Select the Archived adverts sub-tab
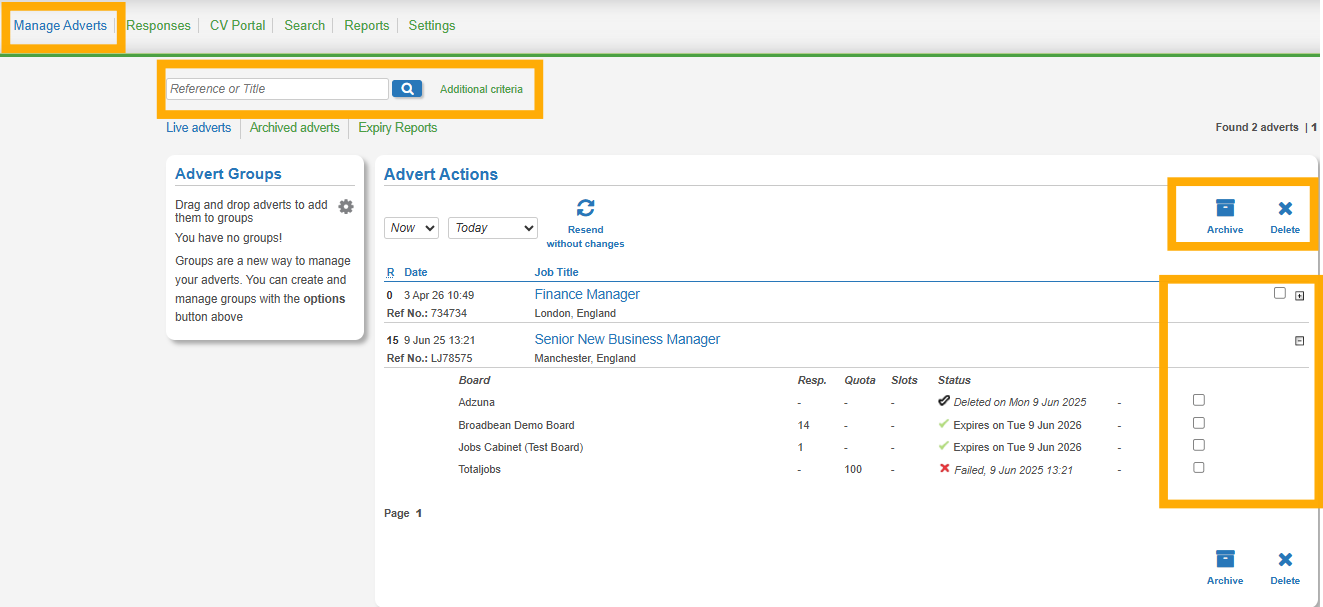 click(x=295, y=128)
